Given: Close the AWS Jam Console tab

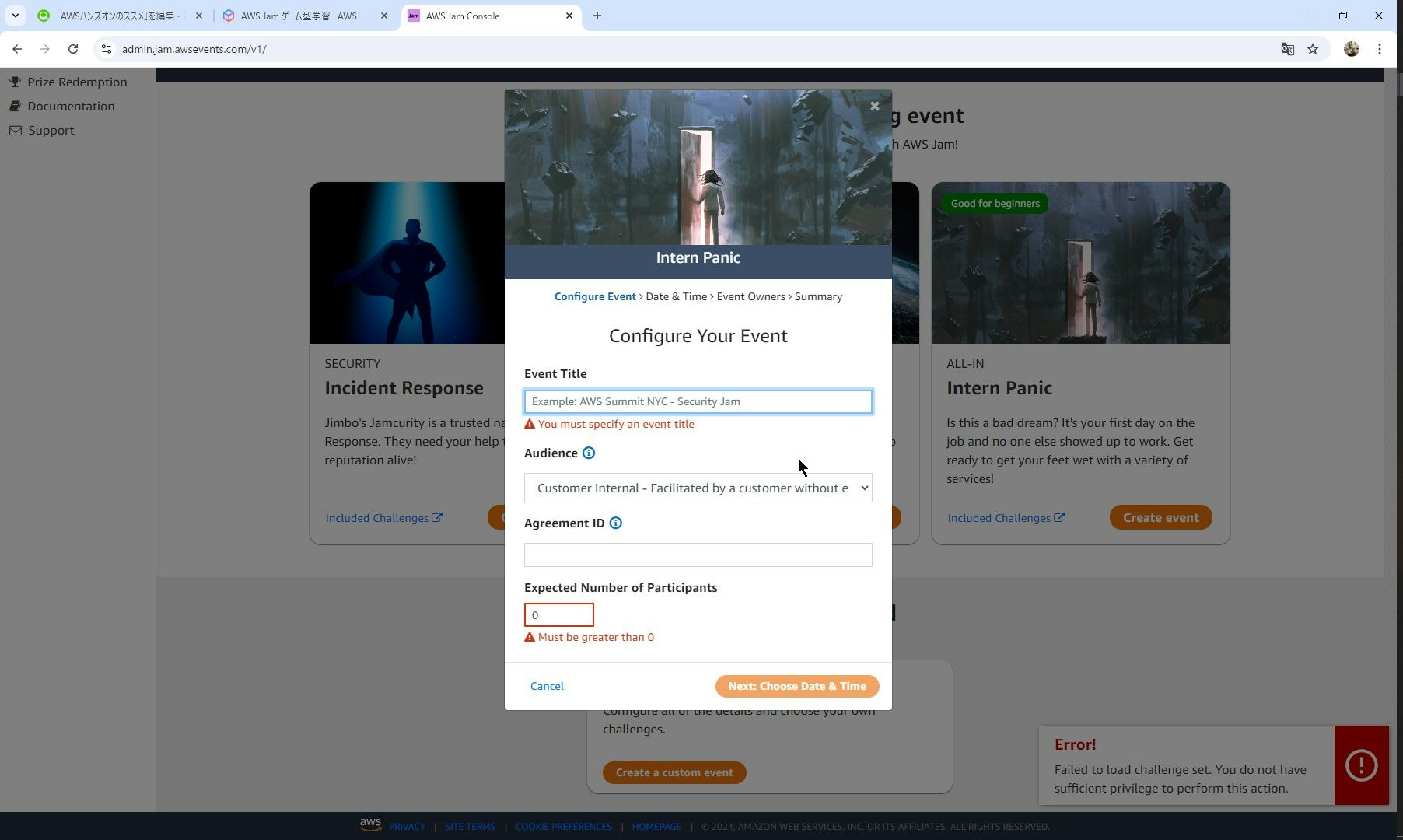Looking at the screenshot, I should 569,16.
